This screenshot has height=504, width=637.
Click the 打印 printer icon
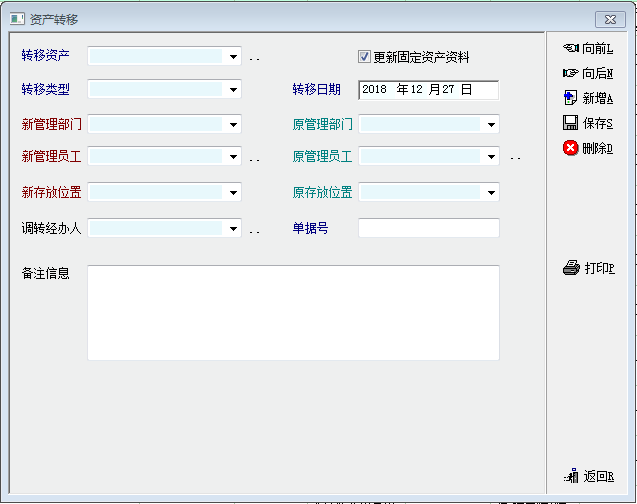(571, 267)
